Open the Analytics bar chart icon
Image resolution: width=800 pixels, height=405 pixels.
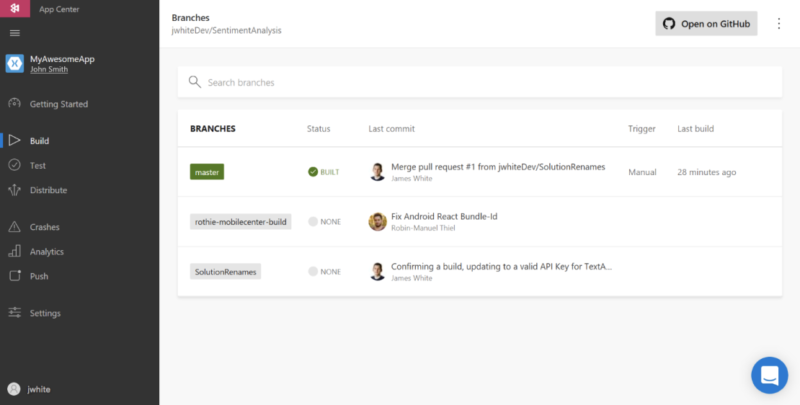14,251
